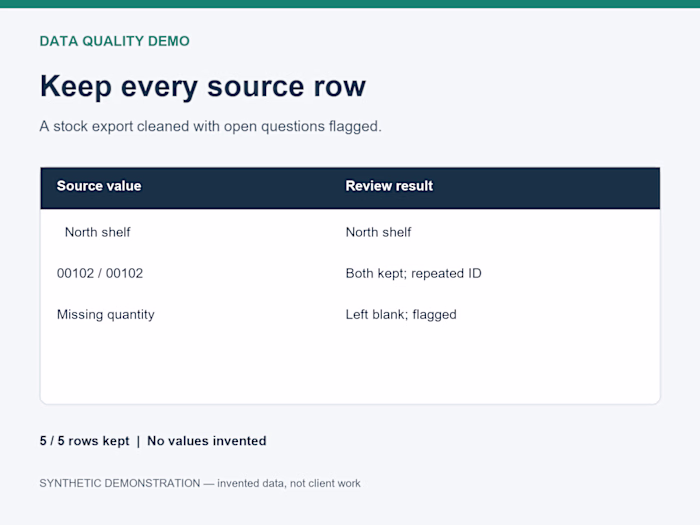Select 'North shelf' in Source value column

point(97,232)
